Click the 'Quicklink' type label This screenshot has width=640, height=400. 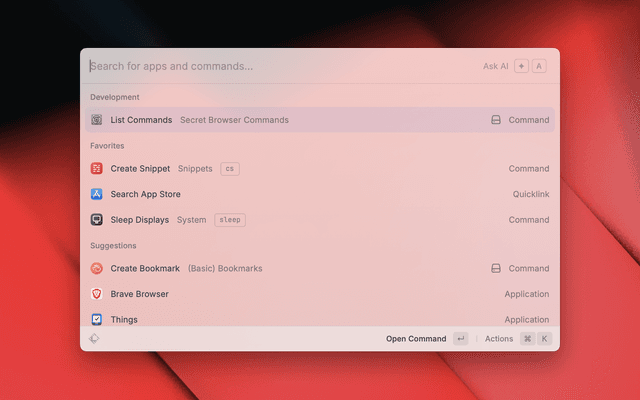click(531, 194)
